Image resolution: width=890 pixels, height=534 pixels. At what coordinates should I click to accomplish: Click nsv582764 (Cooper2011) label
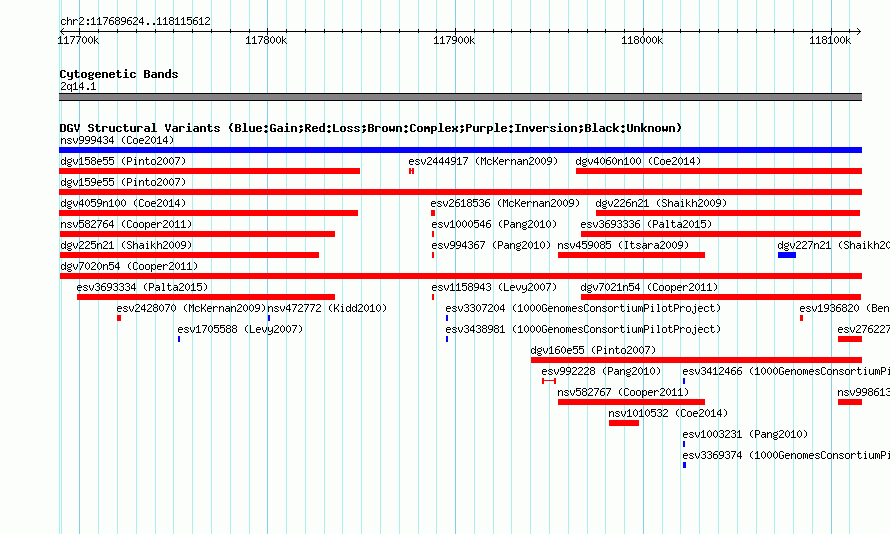pos(126,224)
